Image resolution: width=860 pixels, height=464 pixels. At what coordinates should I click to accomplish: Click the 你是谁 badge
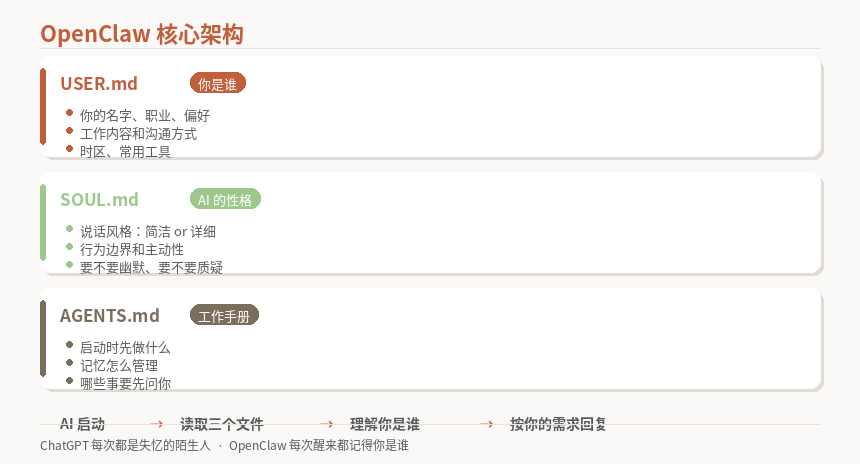[x=217, y=84]
